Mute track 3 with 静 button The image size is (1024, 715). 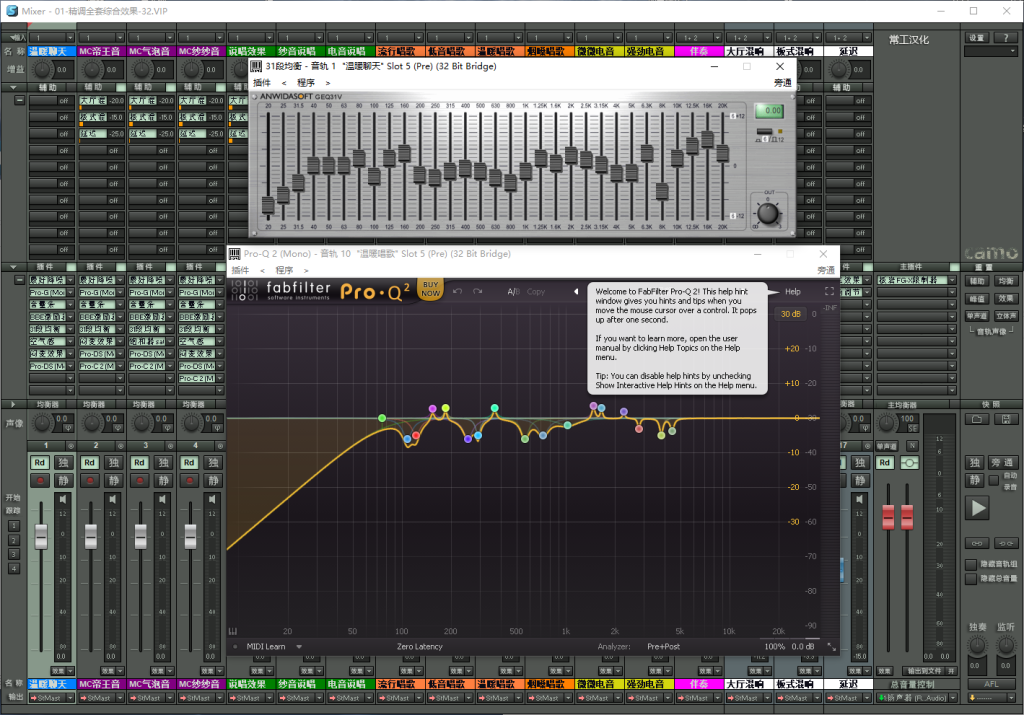pyautogui.click(x=163, y=481)
